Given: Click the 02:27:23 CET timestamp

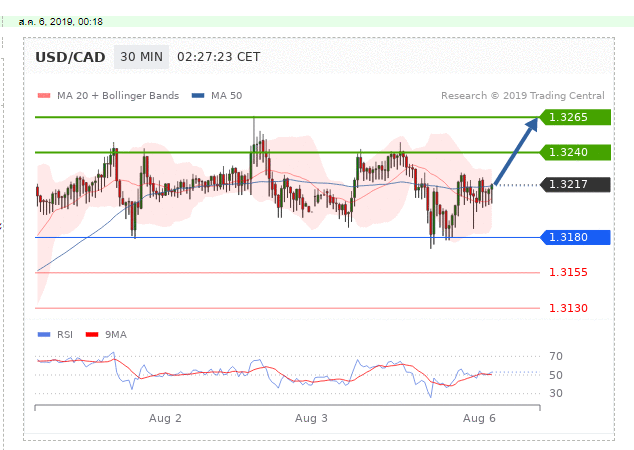Looking at the screenshot, I should (218, 57).
